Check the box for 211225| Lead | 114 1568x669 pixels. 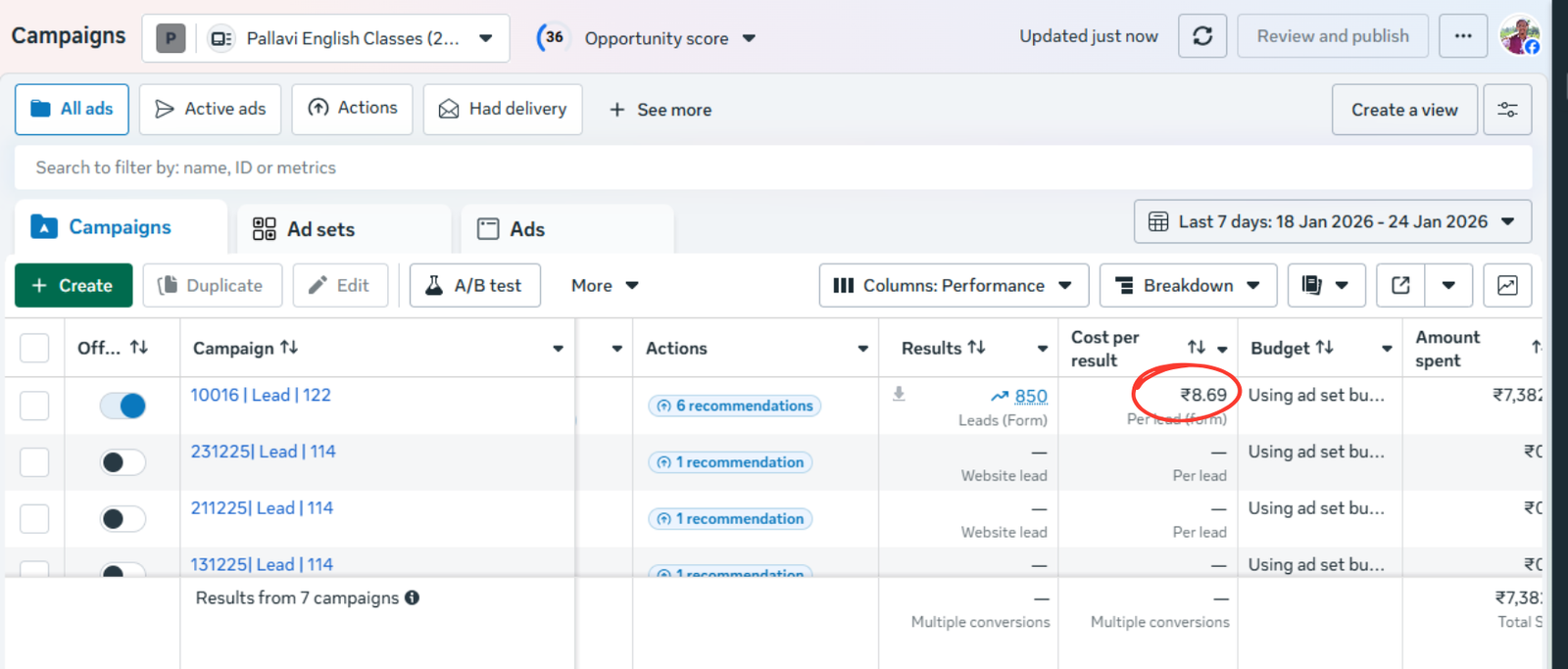[x=34, y=519]
